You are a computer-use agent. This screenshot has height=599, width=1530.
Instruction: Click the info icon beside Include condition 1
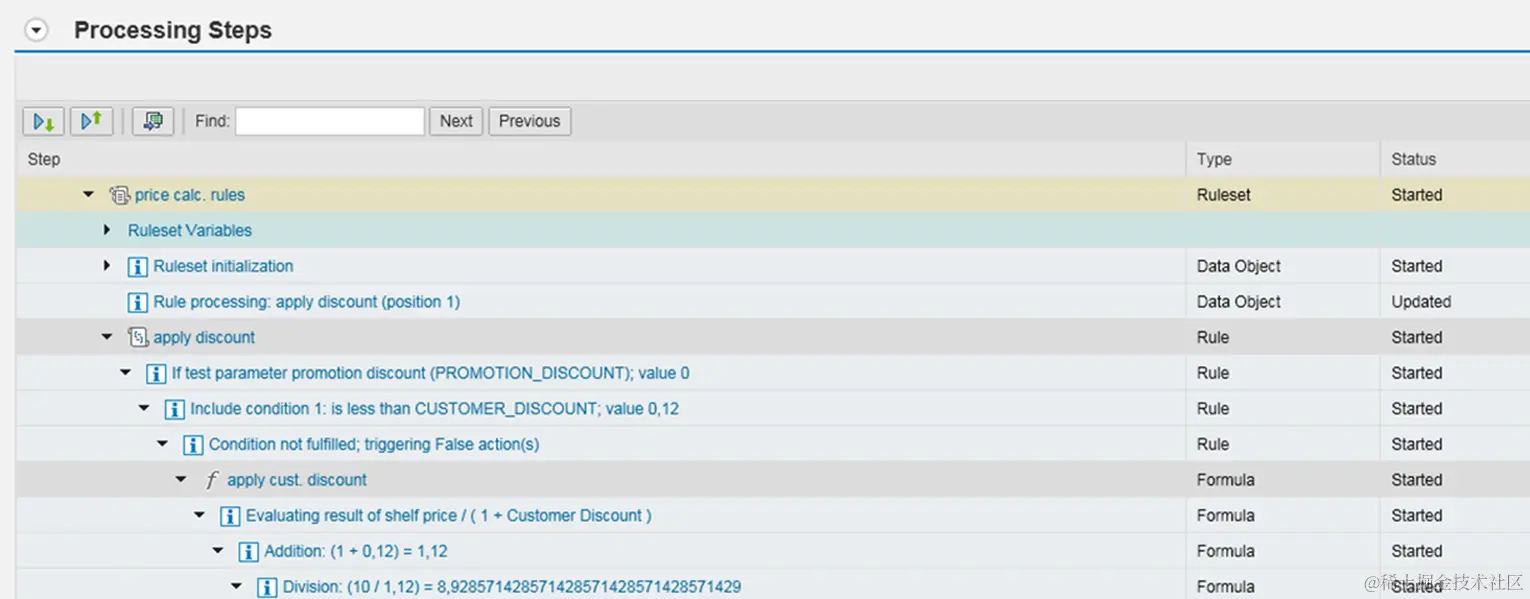pyautogui.click(x=175, y=409)
